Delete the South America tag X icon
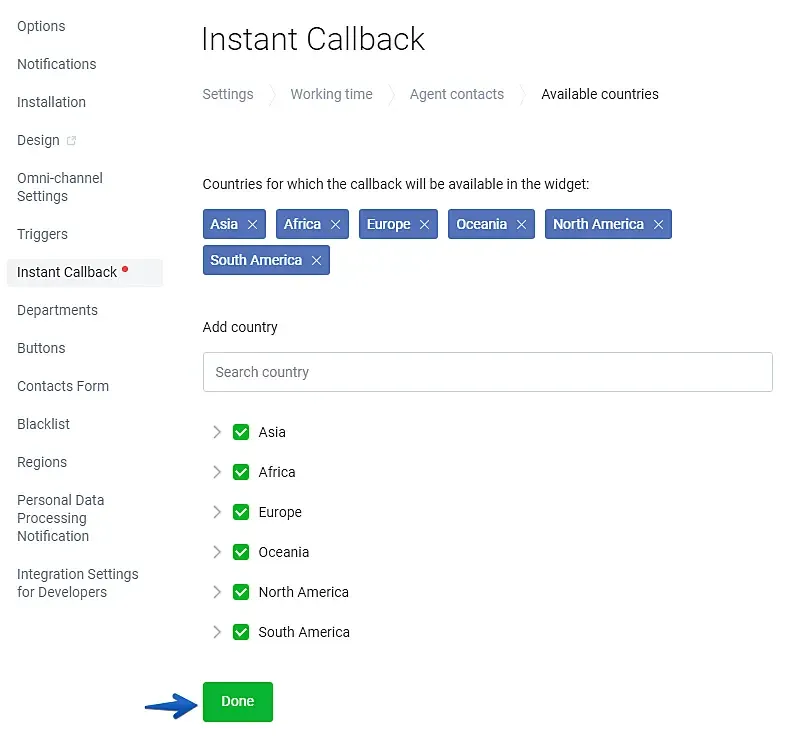Image resolution: width=801 pixels, height=748 pixels. (317, 260)
